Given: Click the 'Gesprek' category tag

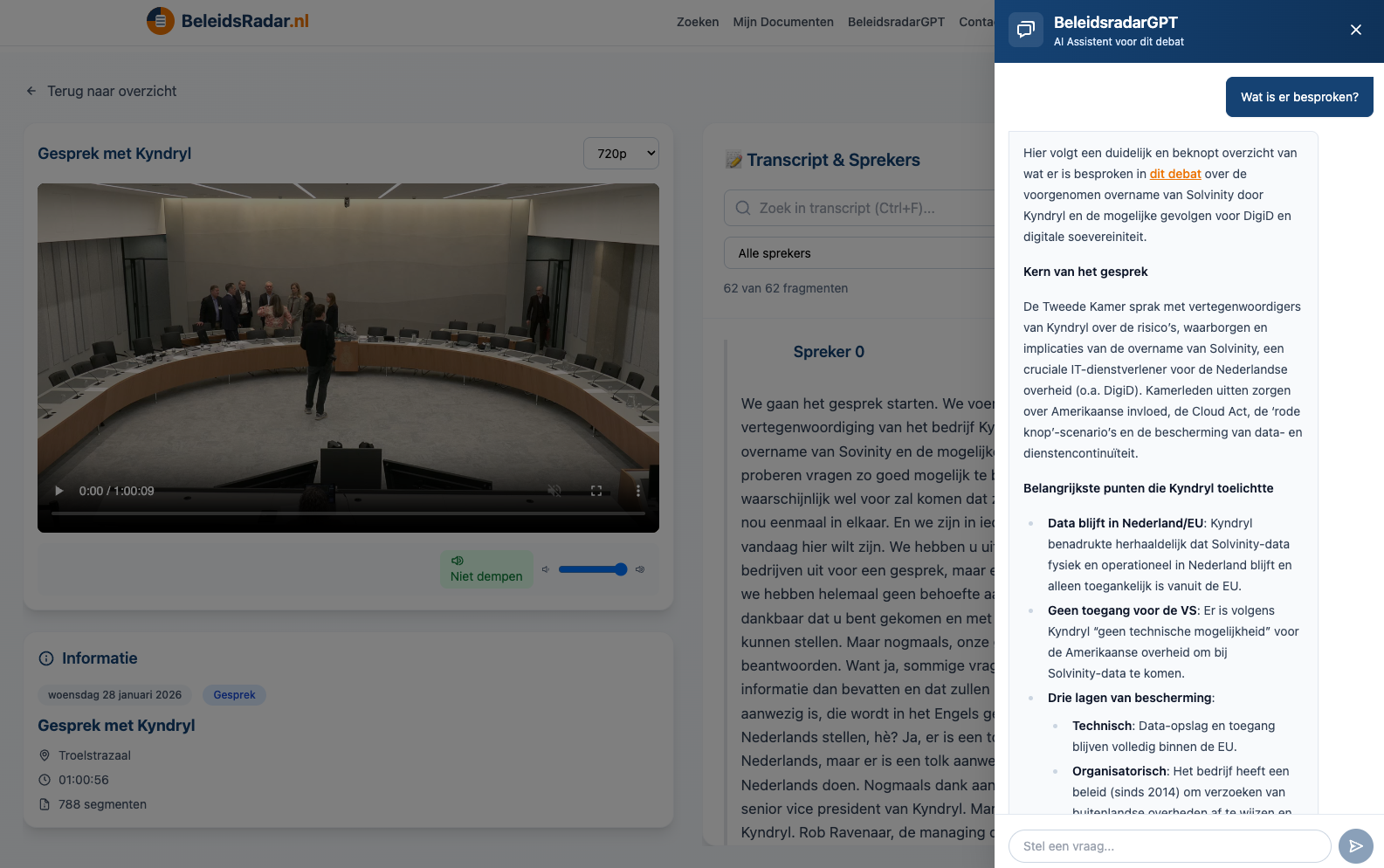Looking at the screenshot, I should pos(234,695).
